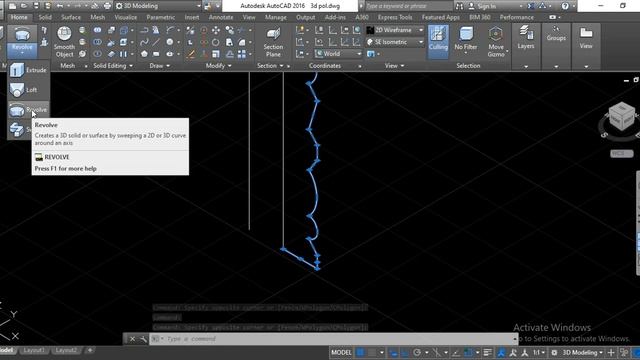Switch to the Visualize ribbon tab
This screenshot has height=360, width=640.
point(126,17)
